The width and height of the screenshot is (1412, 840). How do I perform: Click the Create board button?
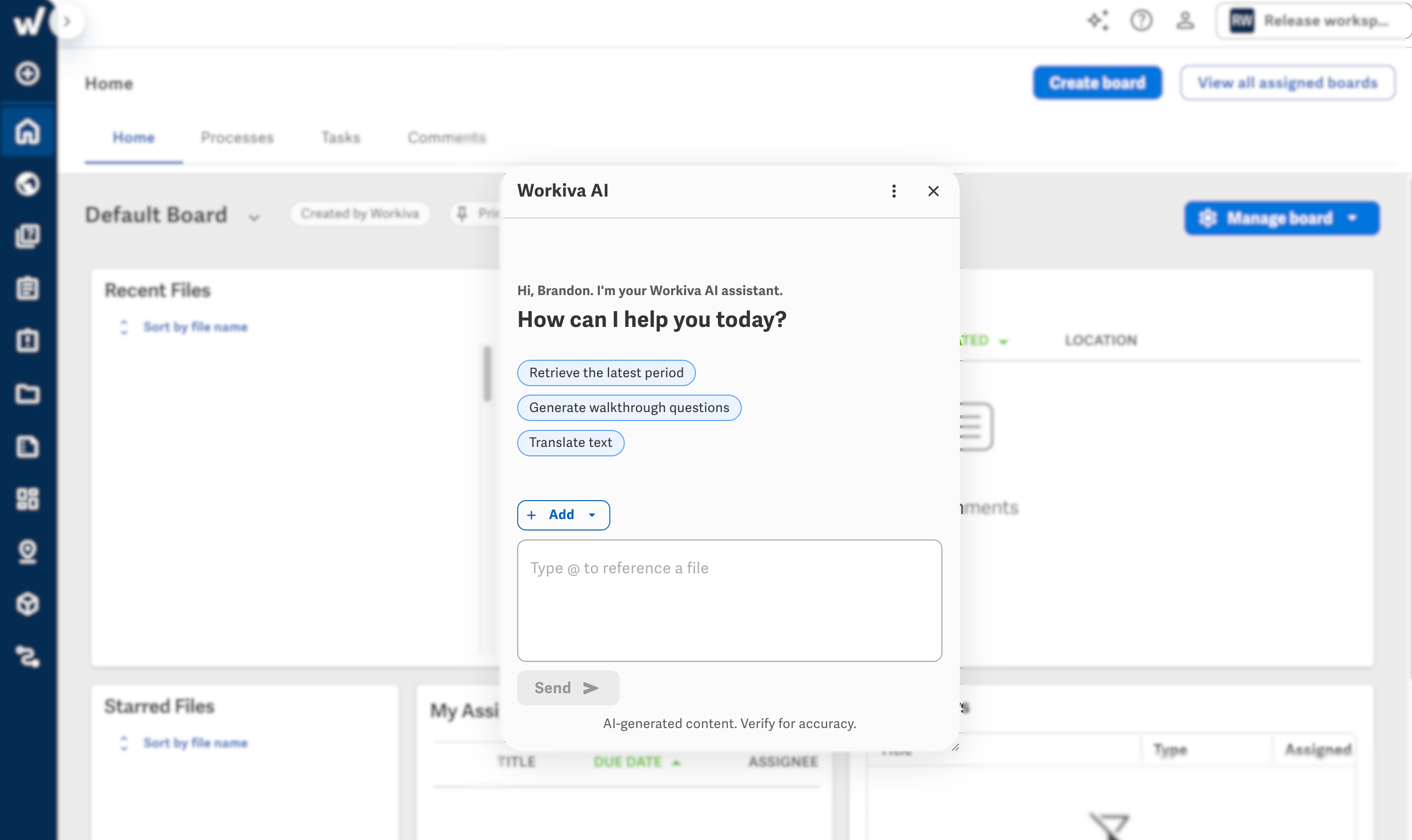[x=1097, y=83]
